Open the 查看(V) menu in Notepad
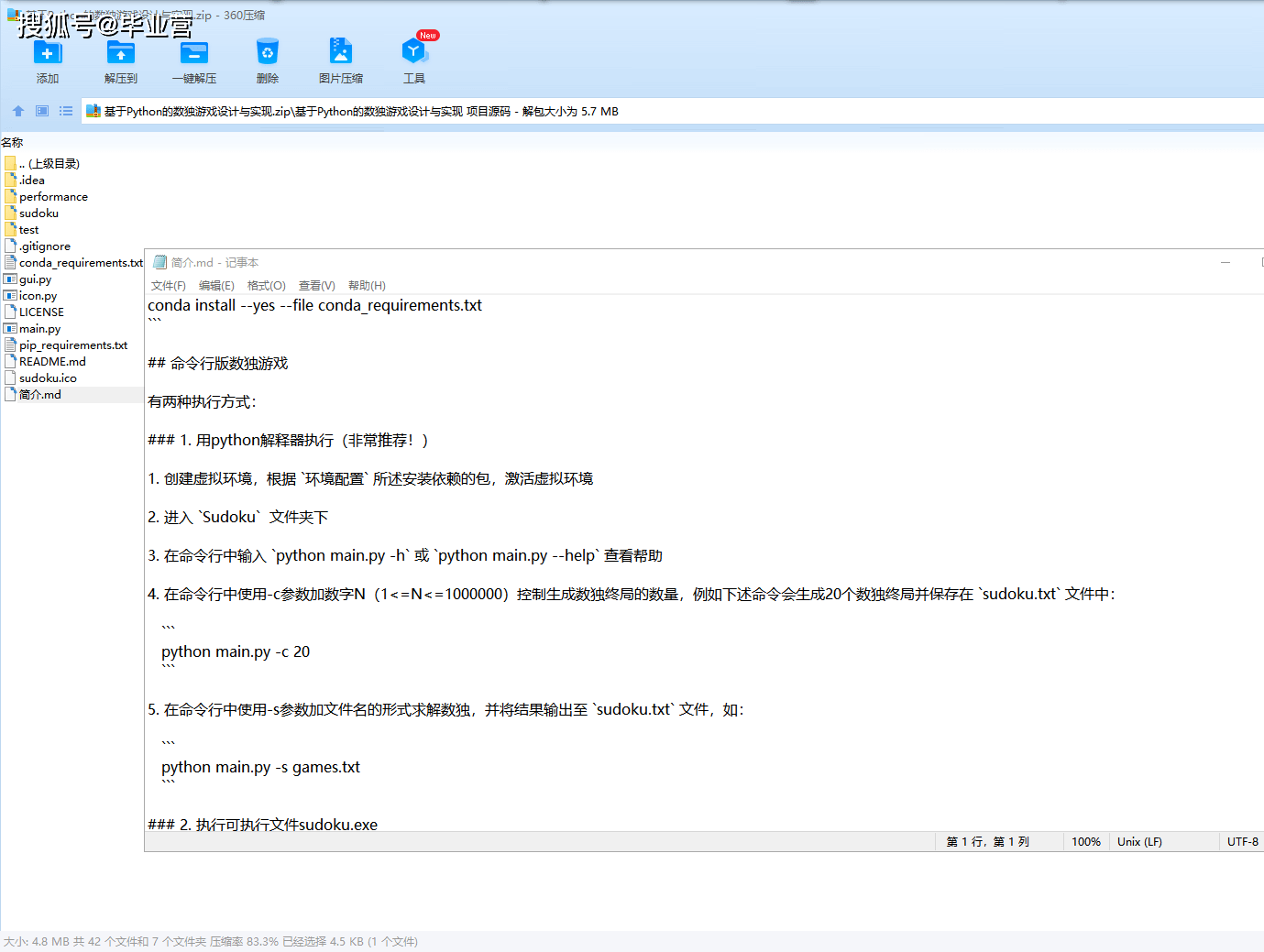 pos(316,286)
